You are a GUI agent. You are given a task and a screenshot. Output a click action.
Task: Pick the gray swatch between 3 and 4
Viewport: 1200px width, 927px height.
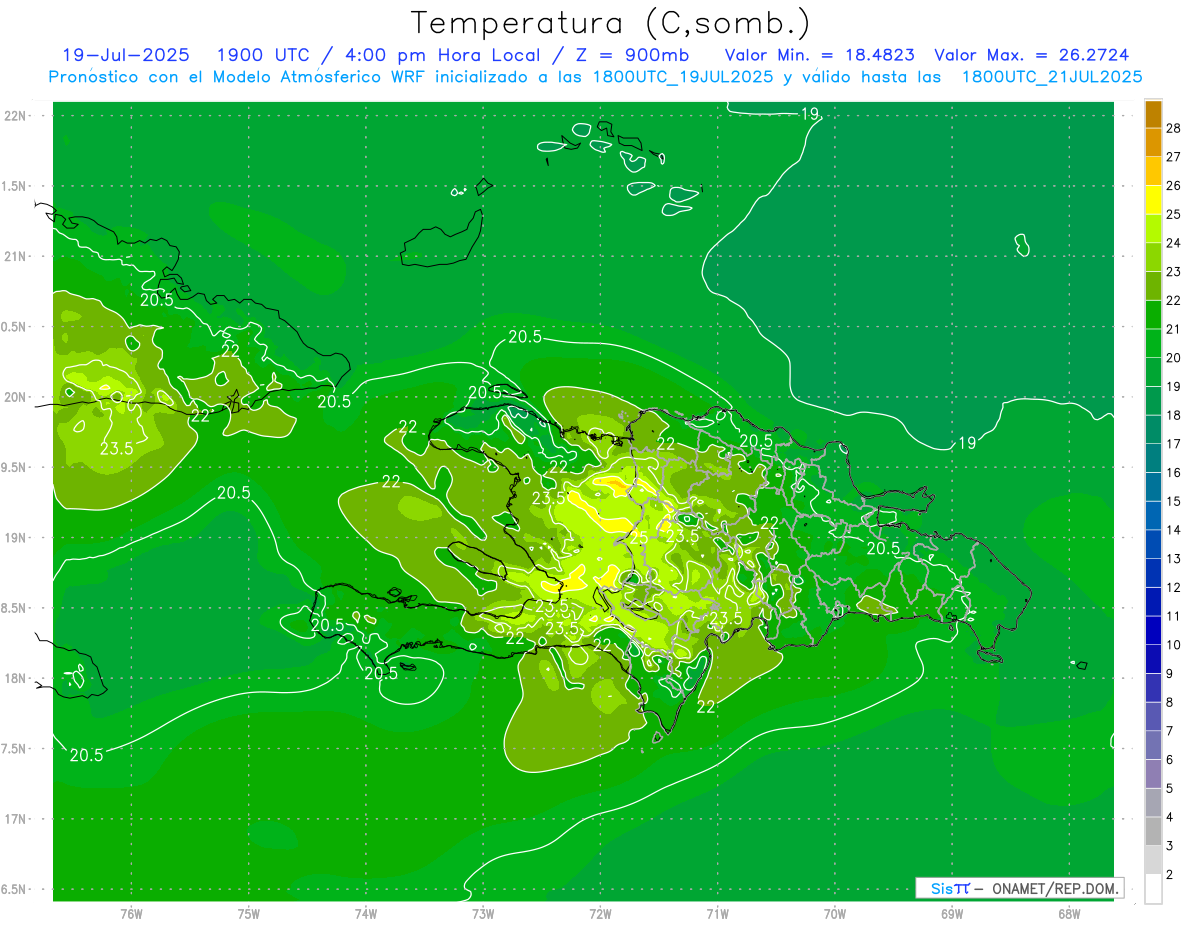tap(1153, 831)
